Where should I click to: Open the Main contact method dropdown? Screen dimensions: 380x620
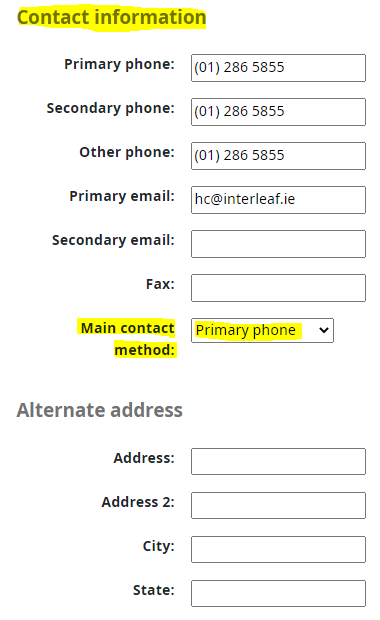[262, 330]
